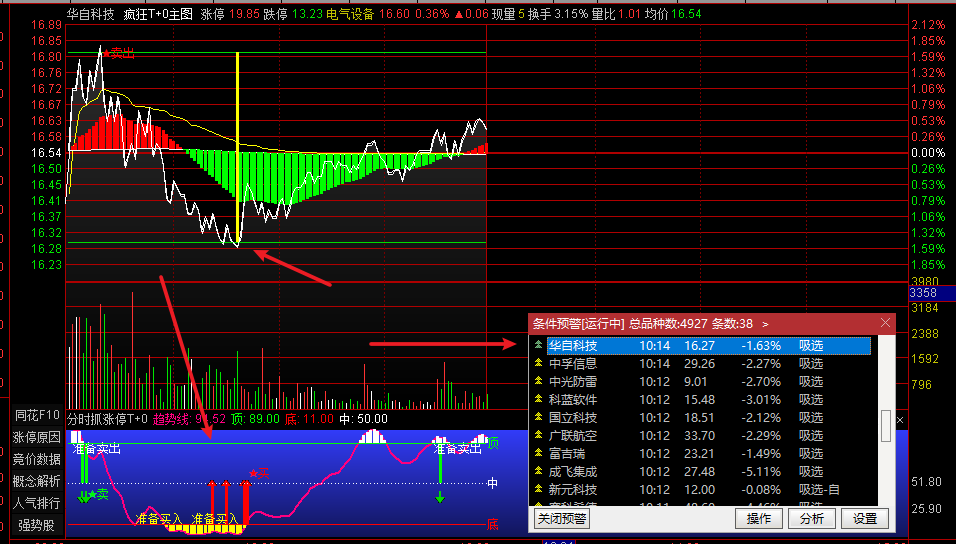Select the 国立科技 alert row

click(x=708, y=418)
